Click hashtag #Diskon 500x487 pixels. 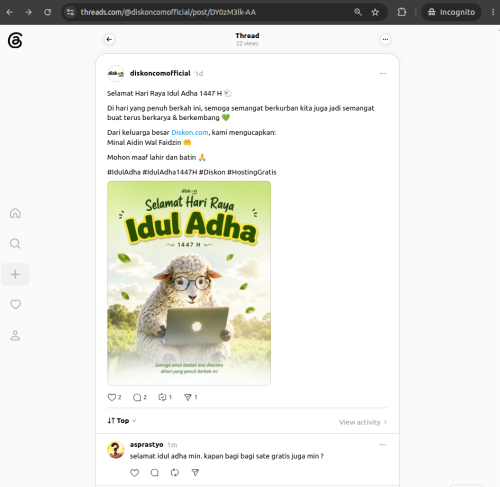click(212, 172)
